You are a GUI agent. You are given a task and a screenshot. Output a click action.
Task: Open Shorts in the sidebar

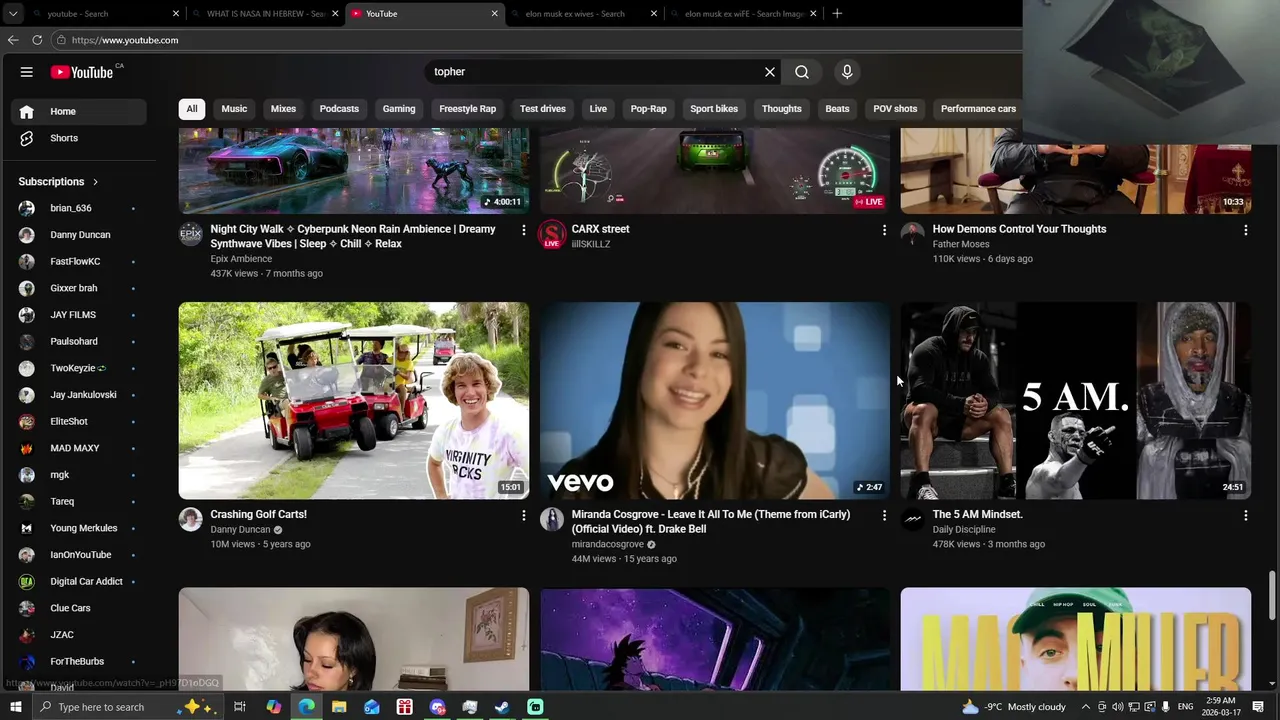[x=79, y=138]
